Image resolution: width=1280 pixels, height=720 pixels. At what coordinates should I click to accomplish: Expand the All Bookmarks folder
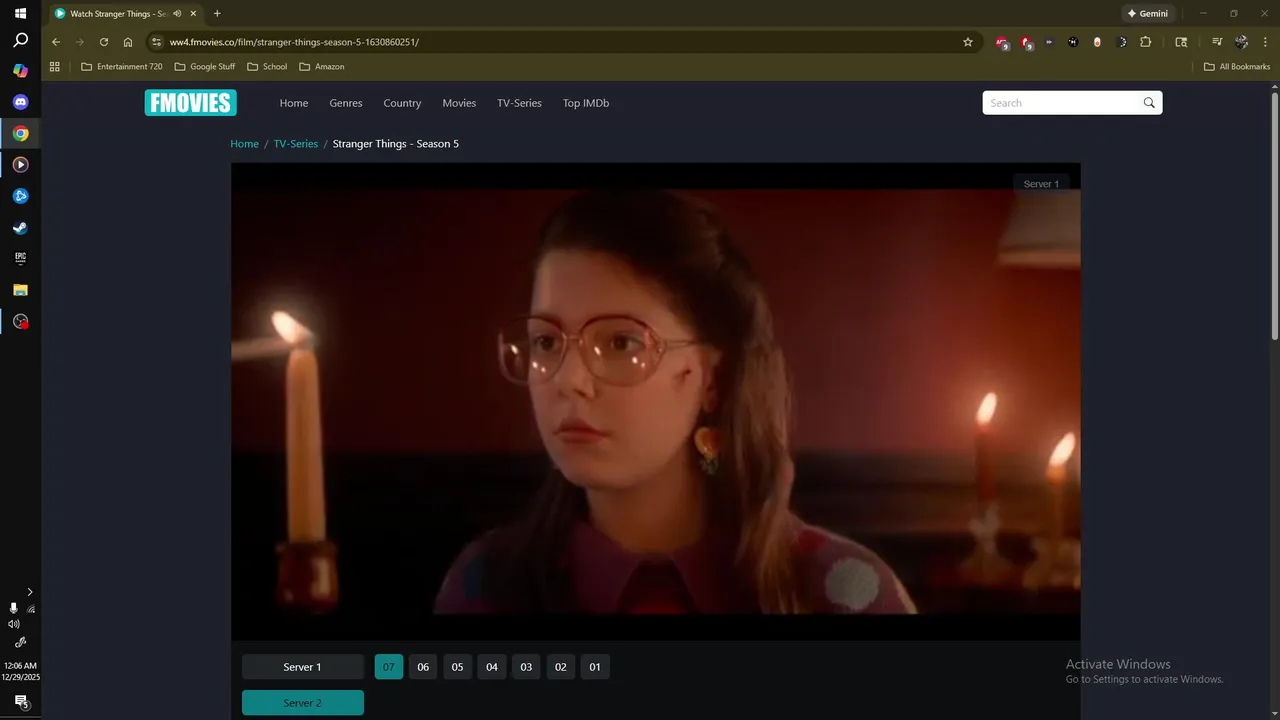[1237, 67]
